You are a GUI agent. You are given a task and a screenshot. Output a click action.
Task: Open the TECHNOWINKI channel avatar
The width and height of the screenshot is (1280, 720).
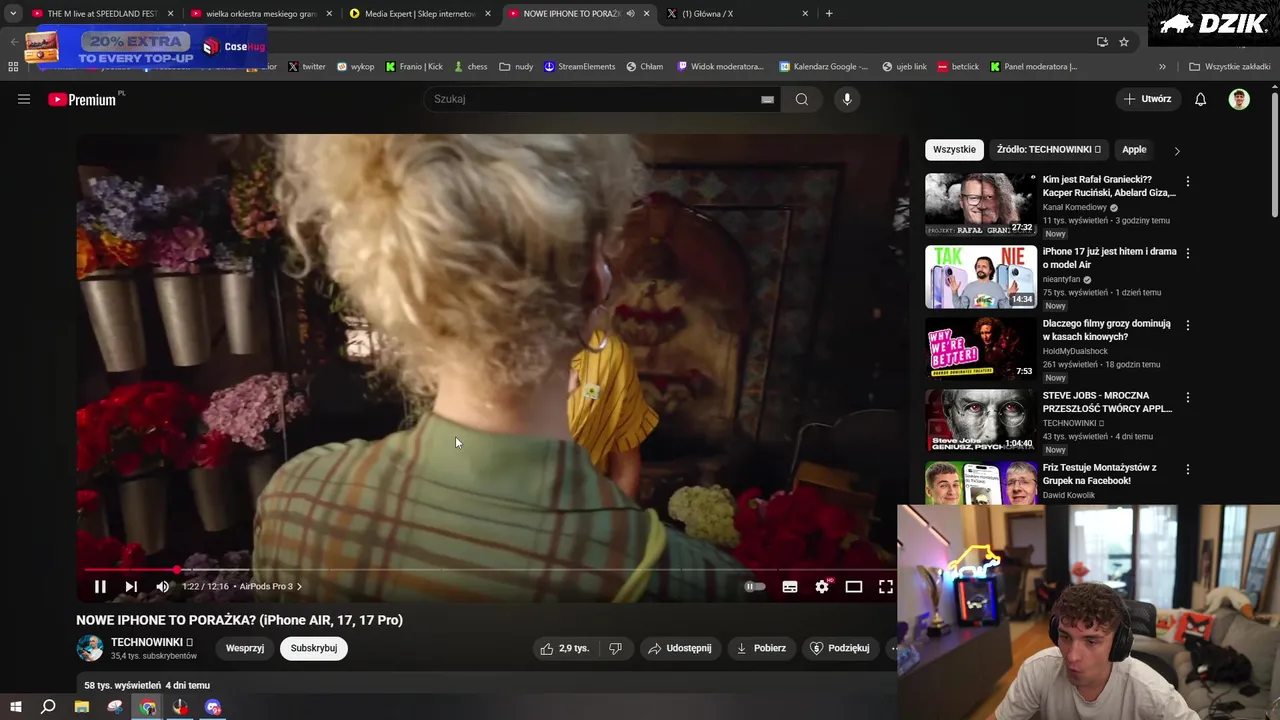tap(90, 648)
